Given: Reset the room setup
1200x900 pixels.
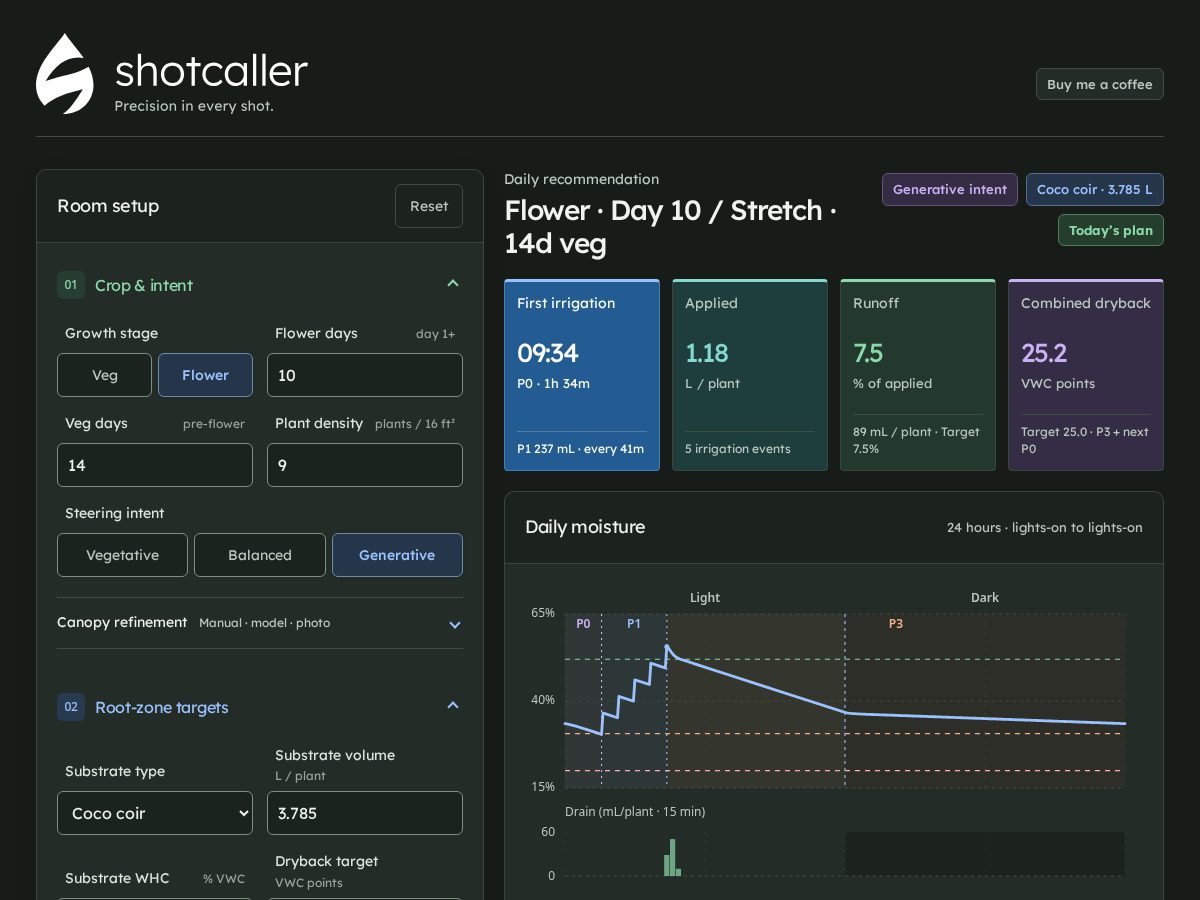Looking at the screenshot, I should click(x=429, y=206).
